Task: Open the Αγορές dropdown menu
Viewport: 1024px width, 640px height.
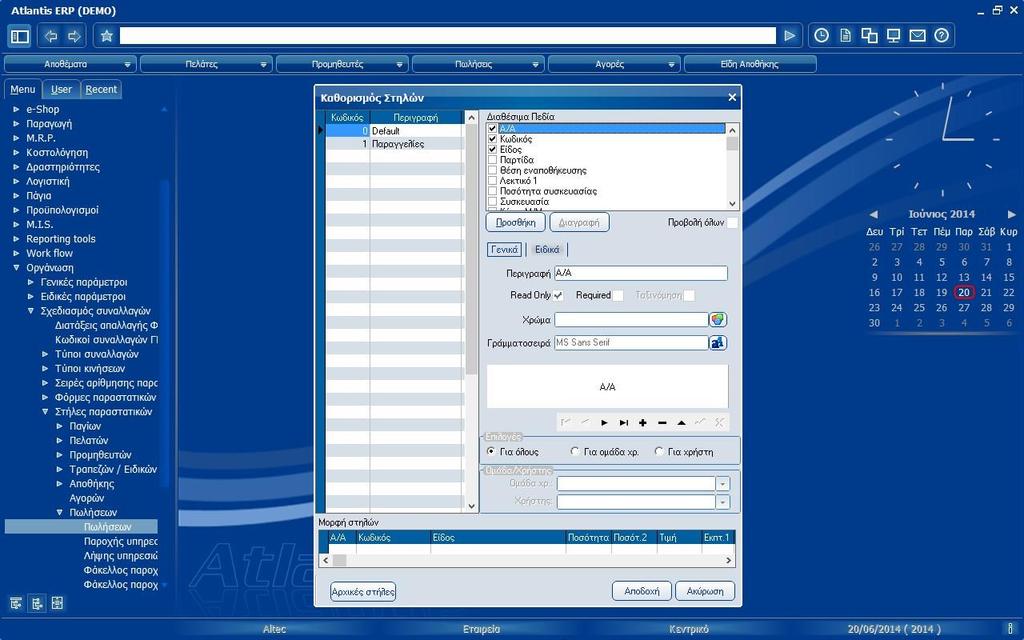Action: (x=614, y=64)
